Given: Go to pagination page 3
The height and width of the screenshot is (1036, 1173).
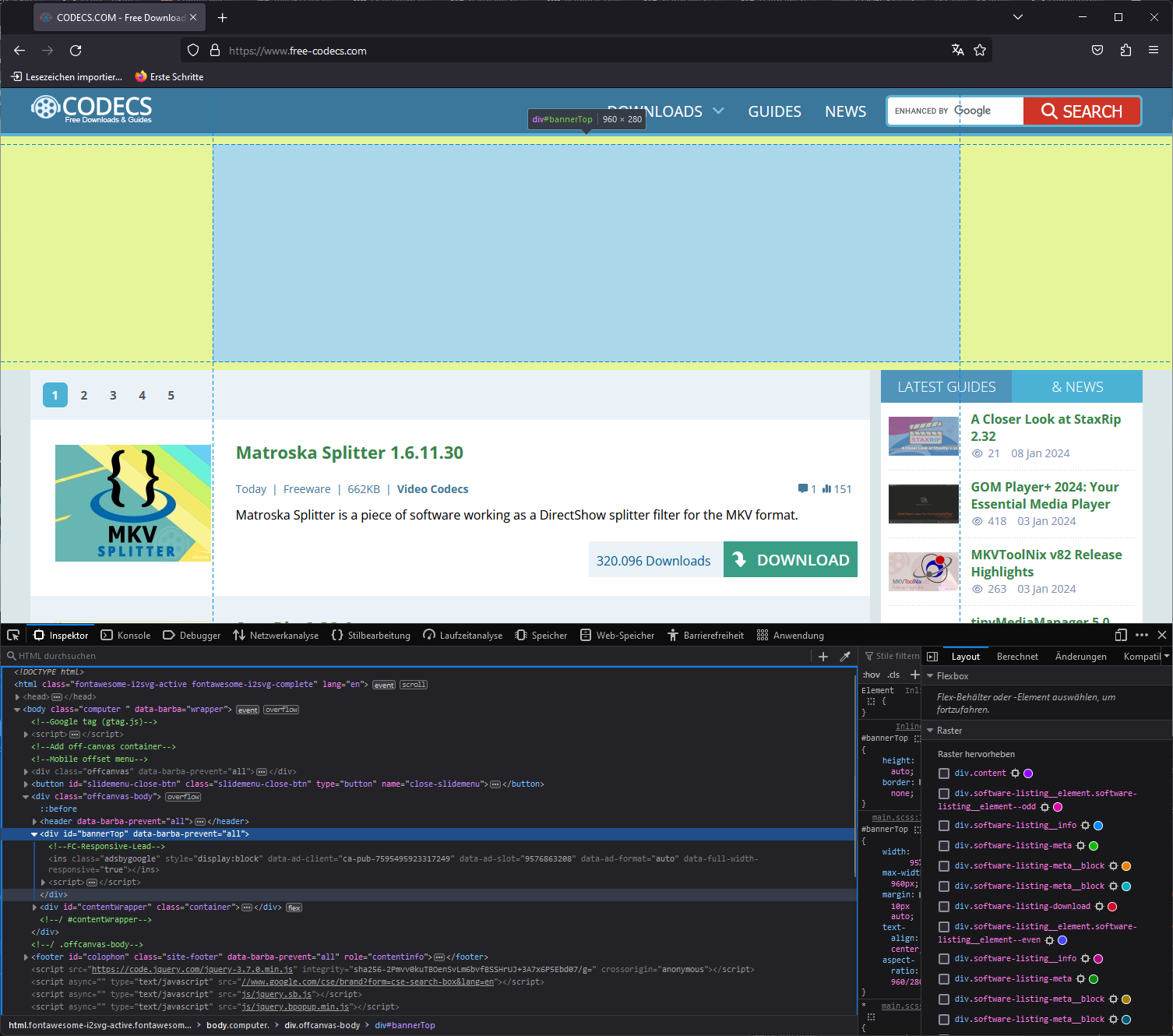Looking at the screenshot, I should (112, 395).
